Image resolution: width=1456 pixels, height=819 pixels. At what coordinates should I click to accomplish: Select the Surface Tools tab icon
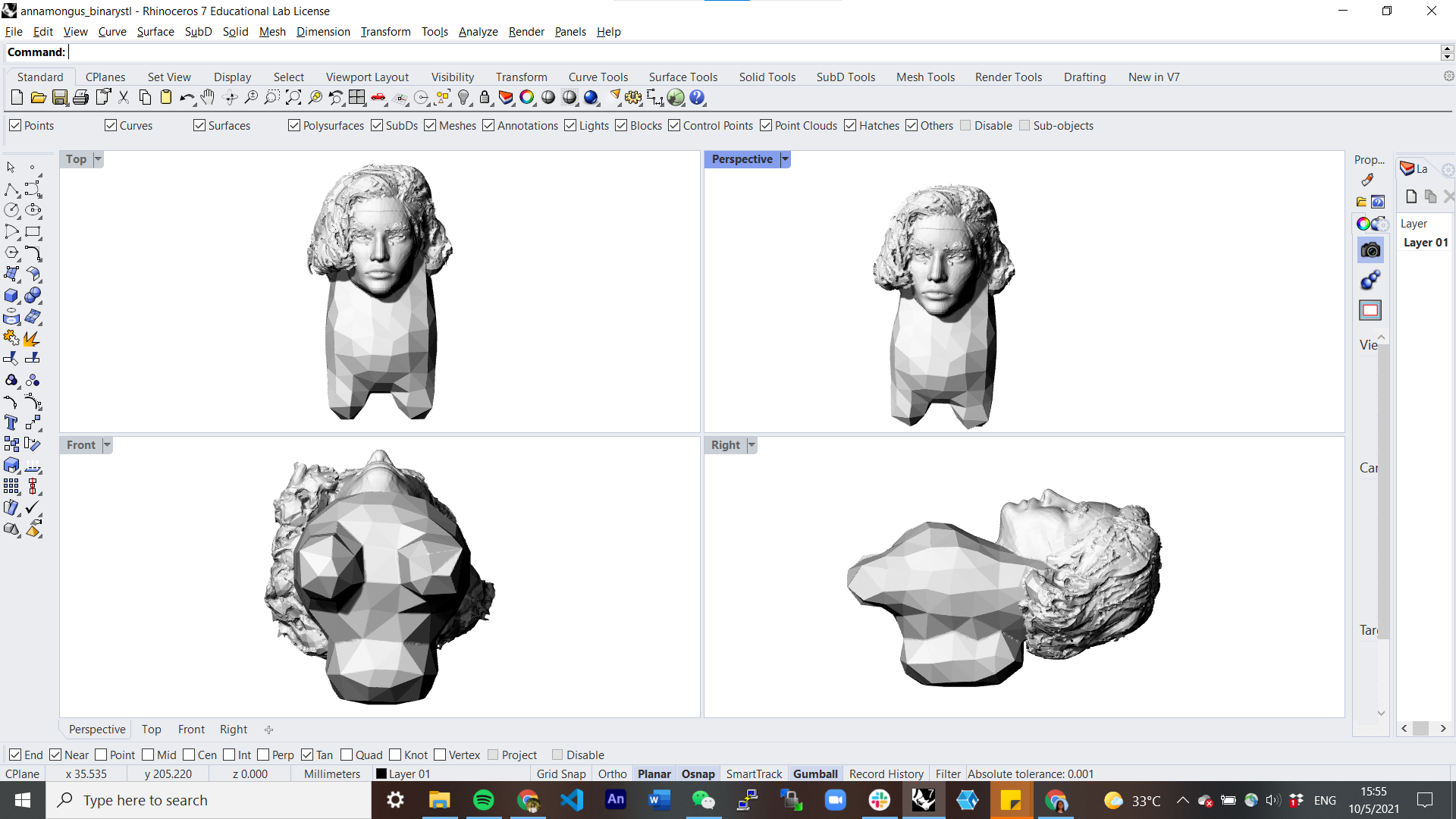click(682, 77)
